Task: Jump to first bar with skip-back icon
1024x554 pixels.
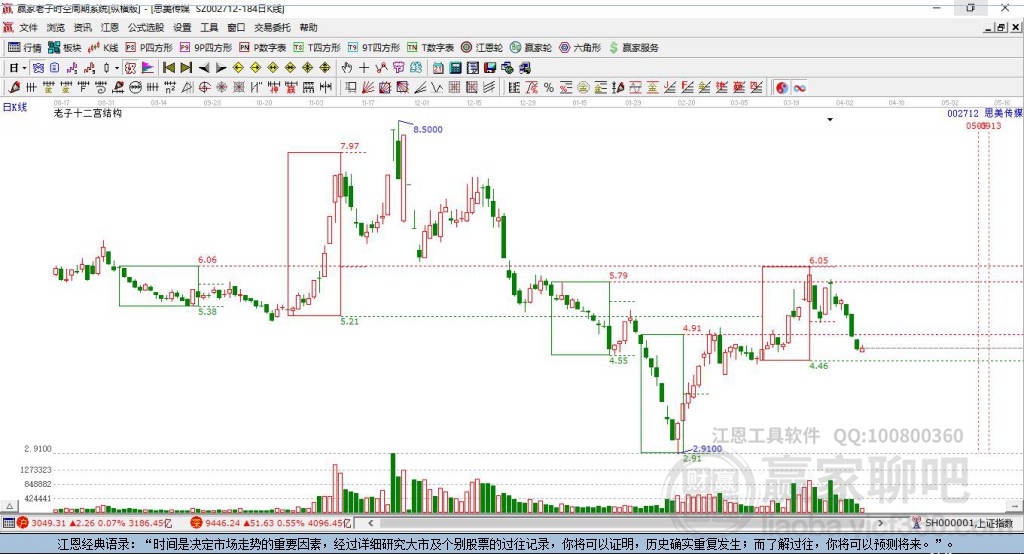Action: 168,68
